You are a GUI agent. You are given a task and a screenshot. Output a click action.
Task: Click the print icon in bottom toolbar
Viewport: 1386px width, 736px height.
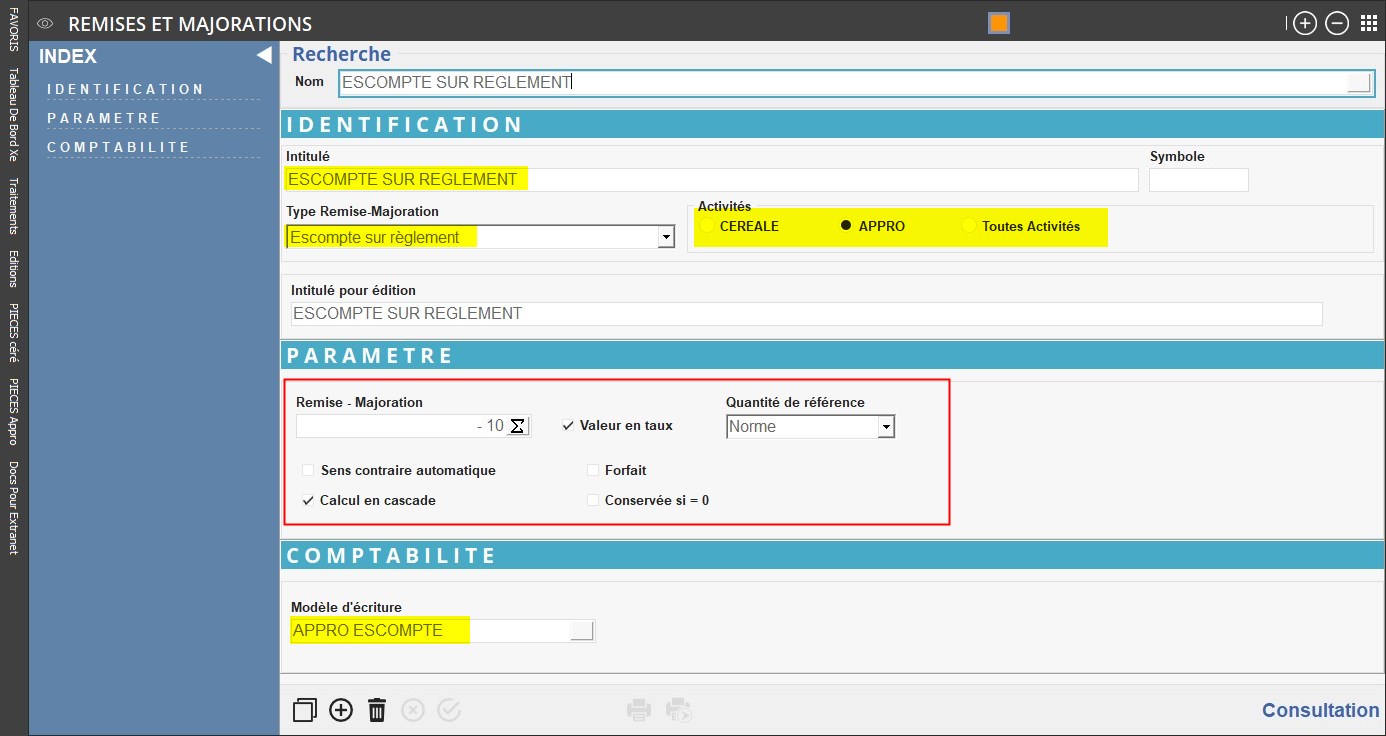[639, 710]
